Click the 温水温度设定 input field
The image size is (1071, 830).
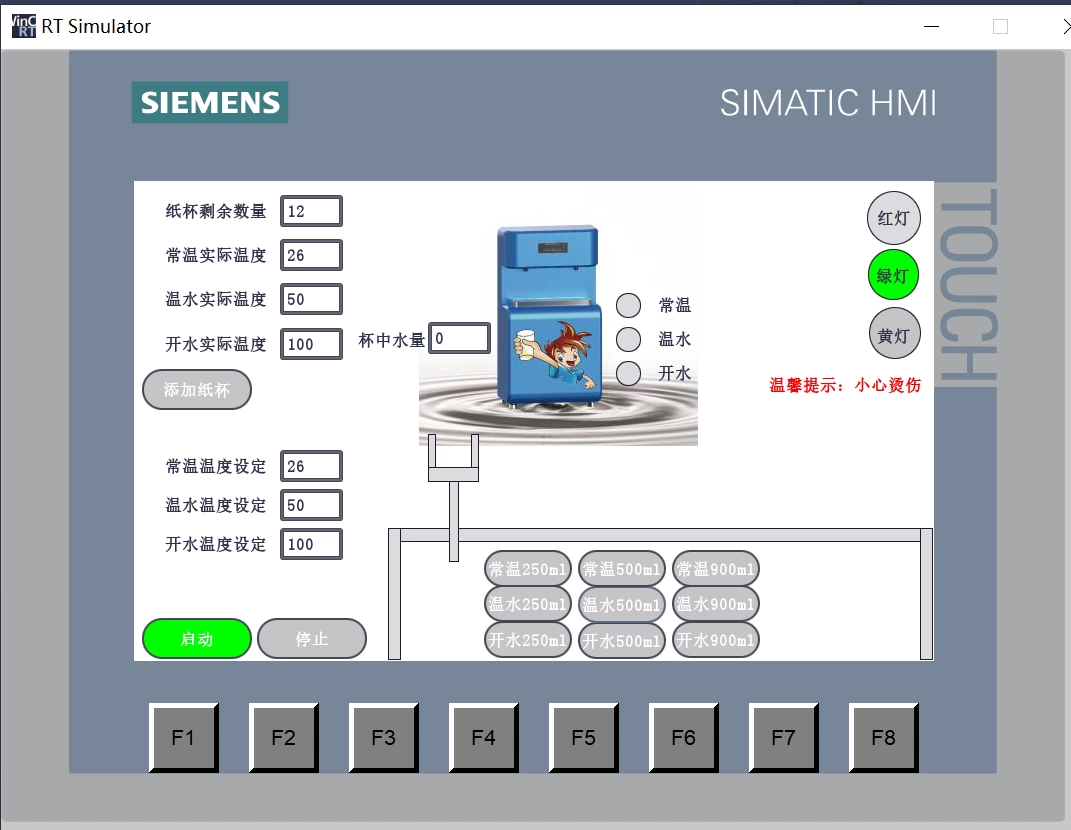[x=311, y=505]
